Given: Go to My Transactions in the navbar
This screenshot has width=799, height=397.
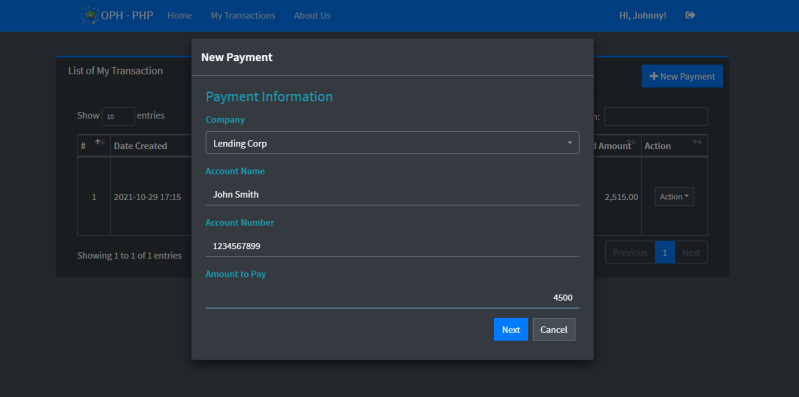Looking at the screenshot, I should (x=243, y=16).
